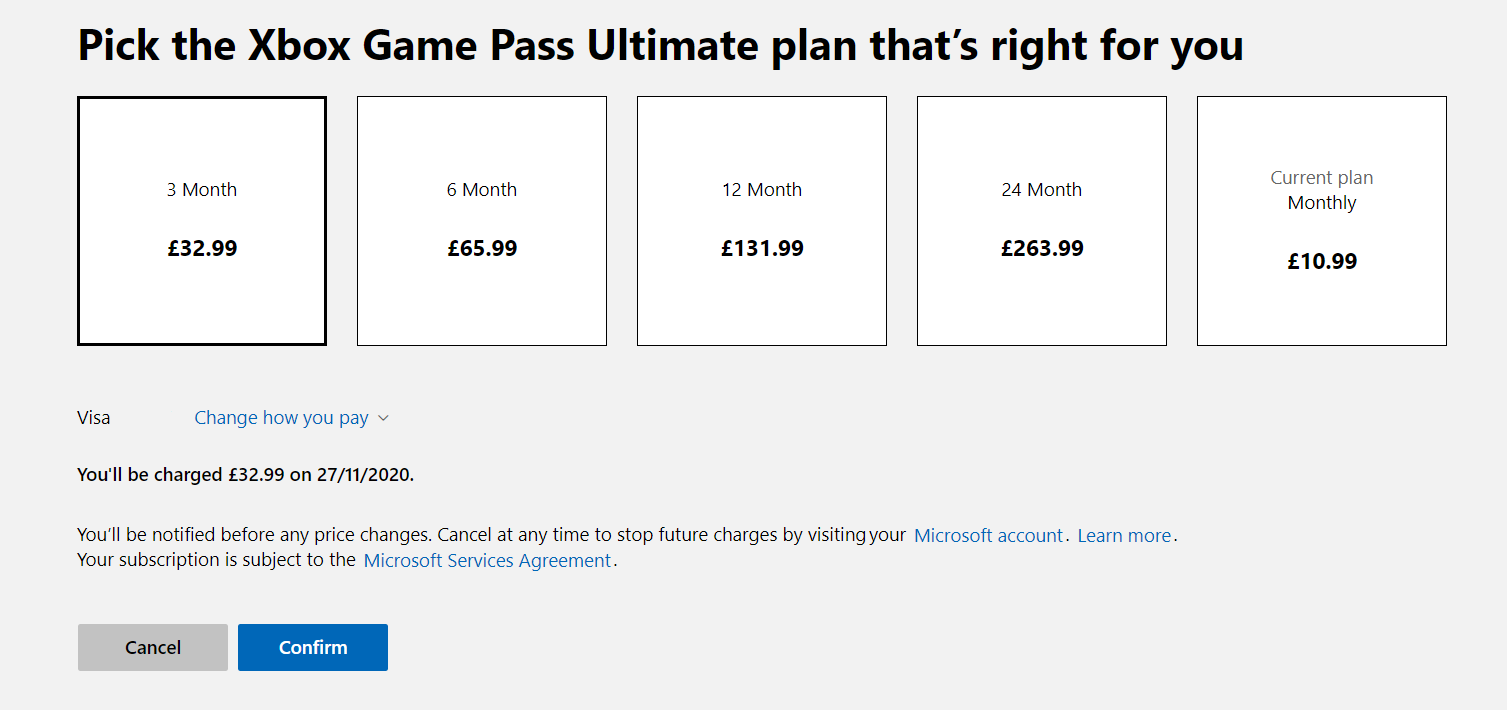Choose the £65.99 pricing option
This screenshot has width=1507, height=710.
[483, 248]
